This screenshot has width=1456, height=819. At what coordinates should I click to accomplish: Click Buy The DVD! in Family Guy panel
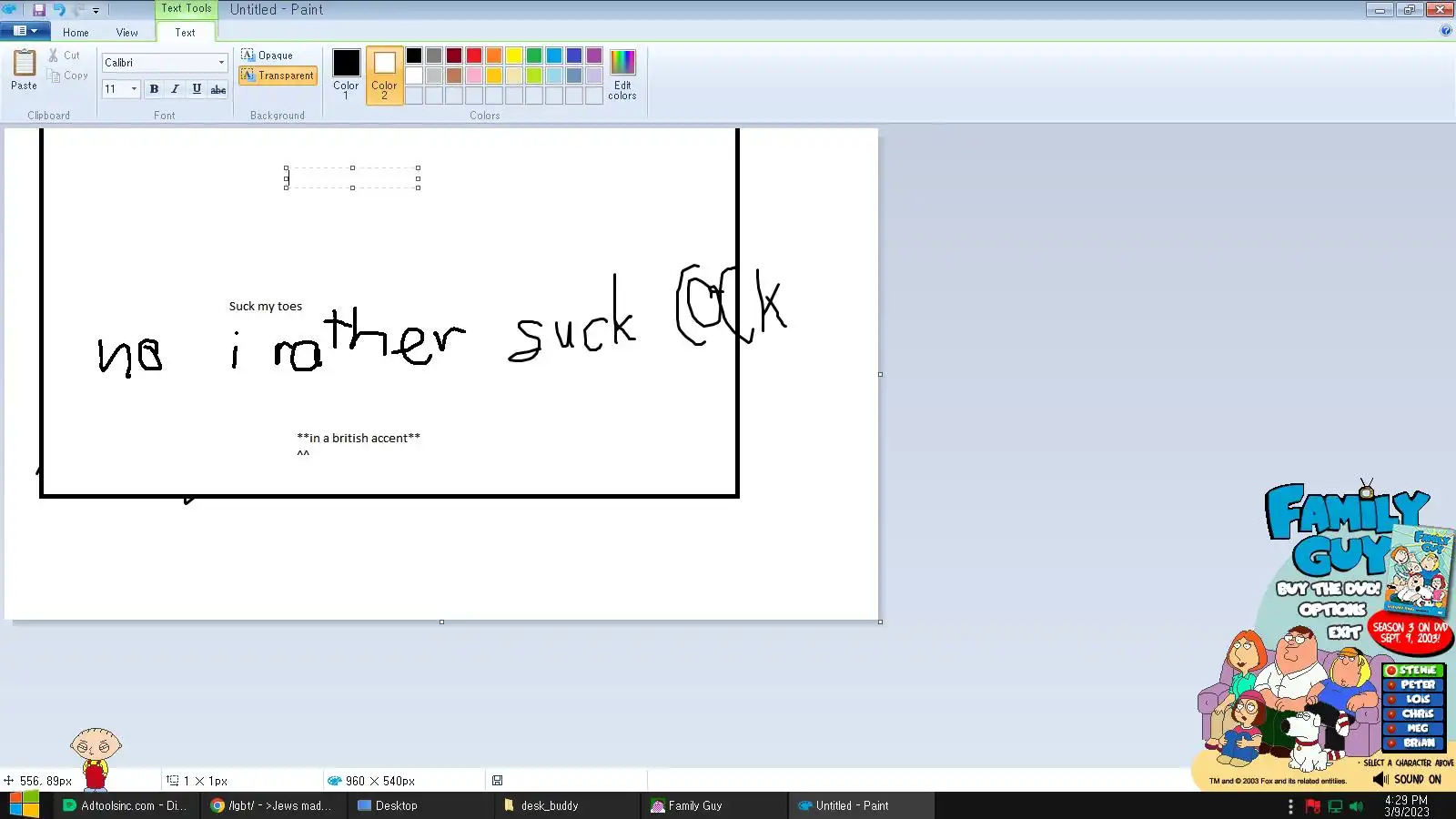1329,588
